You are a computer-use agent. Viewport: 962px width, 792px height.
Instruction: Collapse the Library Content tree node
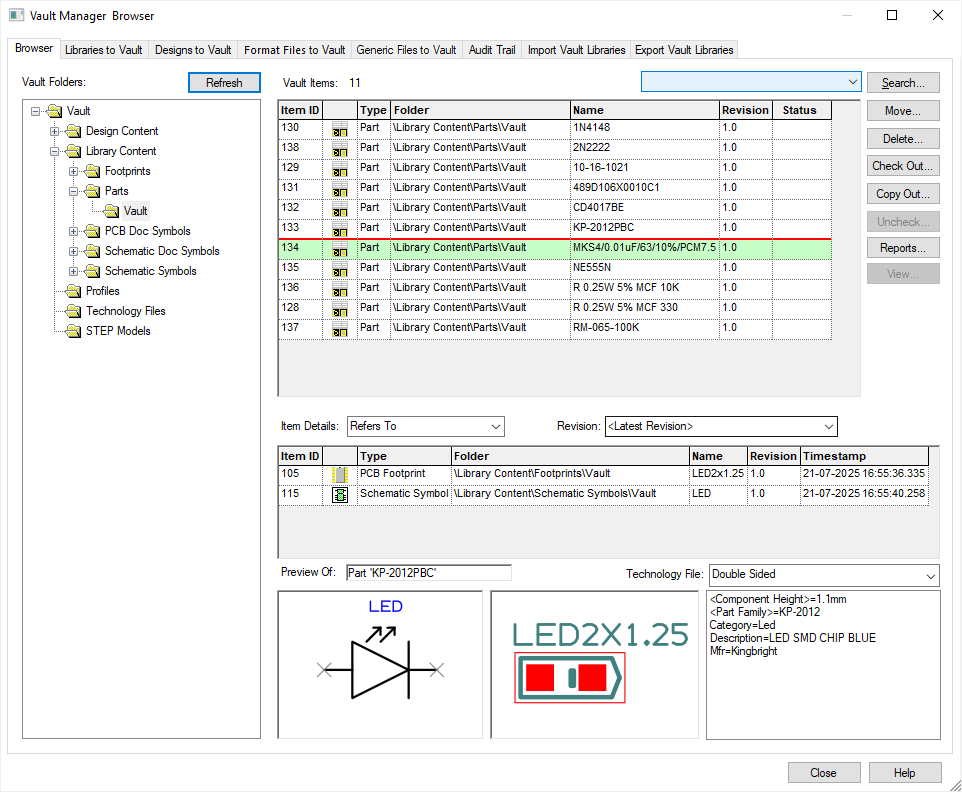55,151
